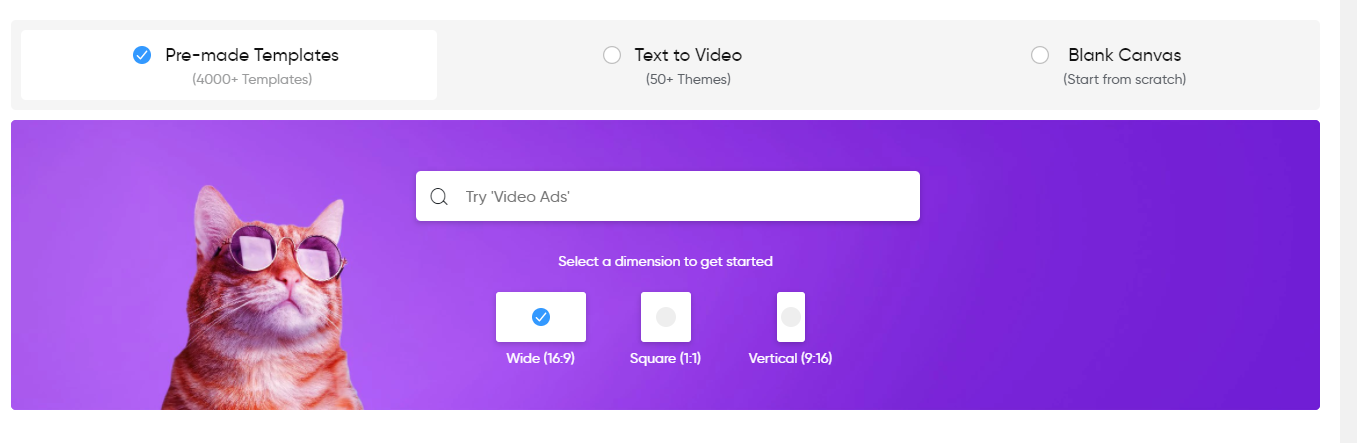Open the Text to Video tab label
Image resolution: width=1357 pixels, height=443 pixels.
[688, 55]
